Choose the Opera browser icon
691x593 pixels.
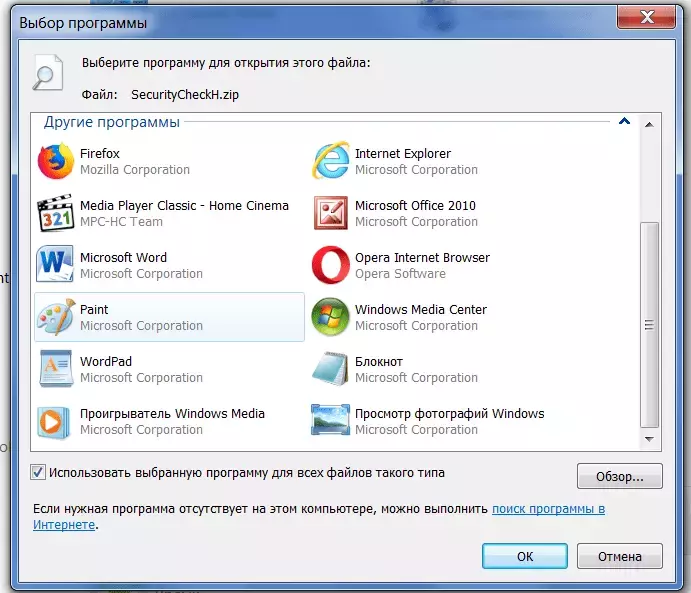tap(331, 265)
